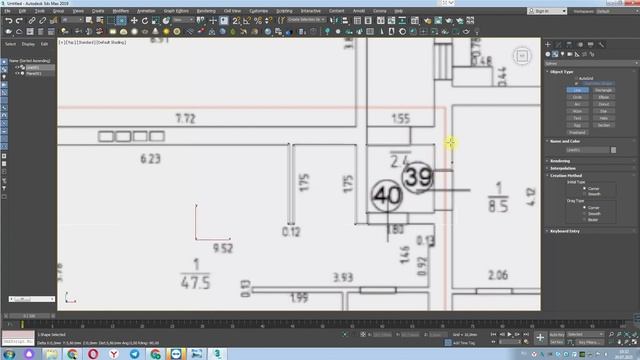Screen dimensions: 640x360
Task: Click the Ellipse shape button
Action: click(x=603, y=97)
